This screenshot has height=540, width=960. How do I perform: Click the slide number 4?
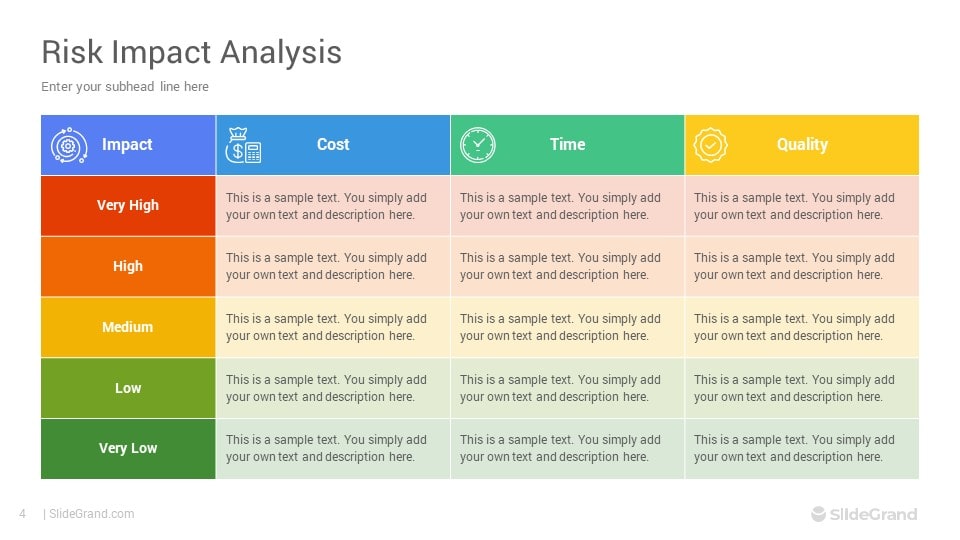(23, 514)
